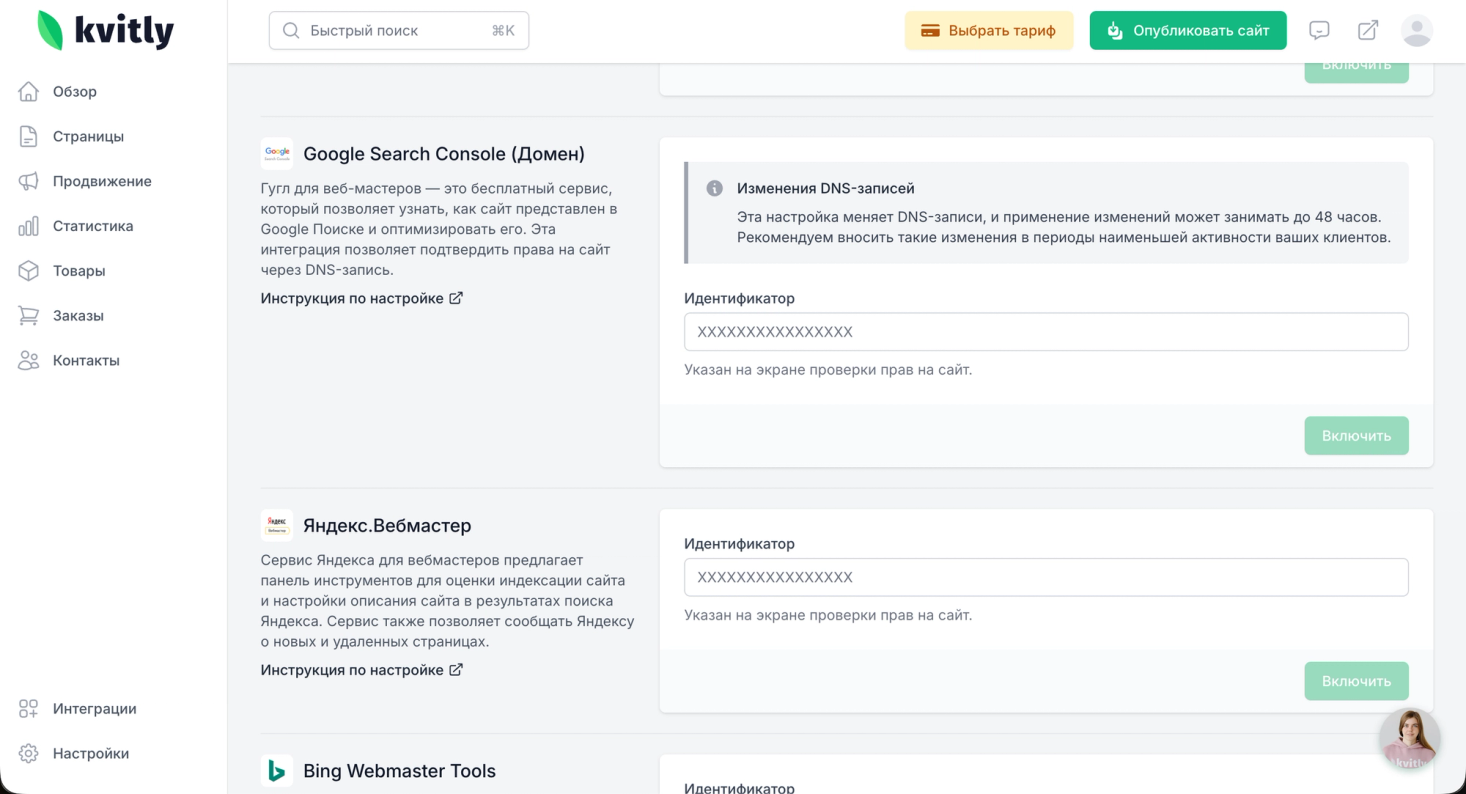The height and width of the screenshot is (794, 1466).
Task: Go to Страницы menu item
Action: [x=88, y=137]
